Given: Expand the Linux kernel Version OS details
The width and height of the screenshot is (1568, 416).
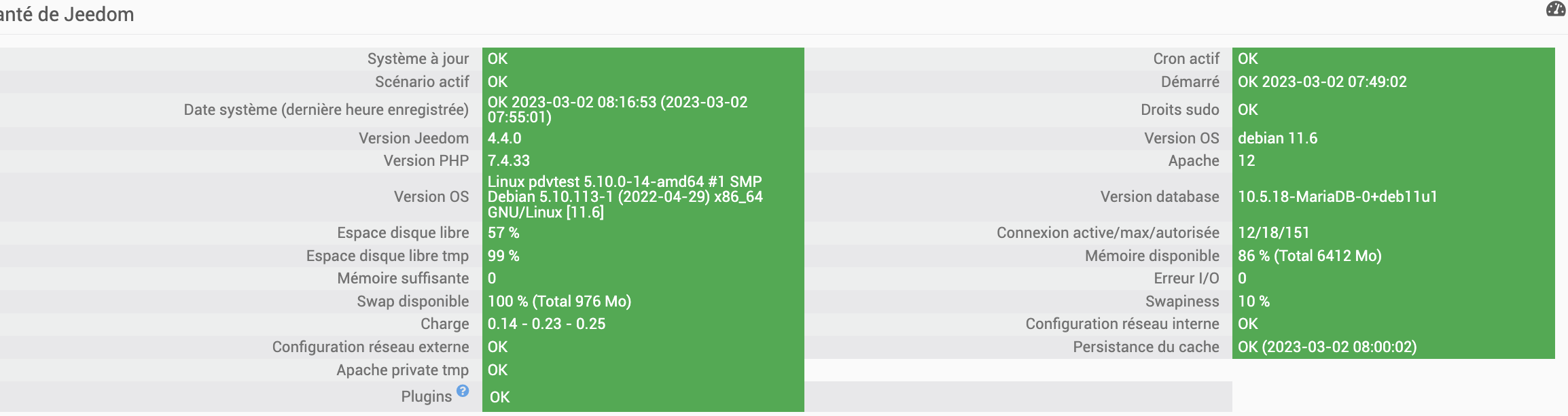Looking at the screenshot, I should point(625,196).
